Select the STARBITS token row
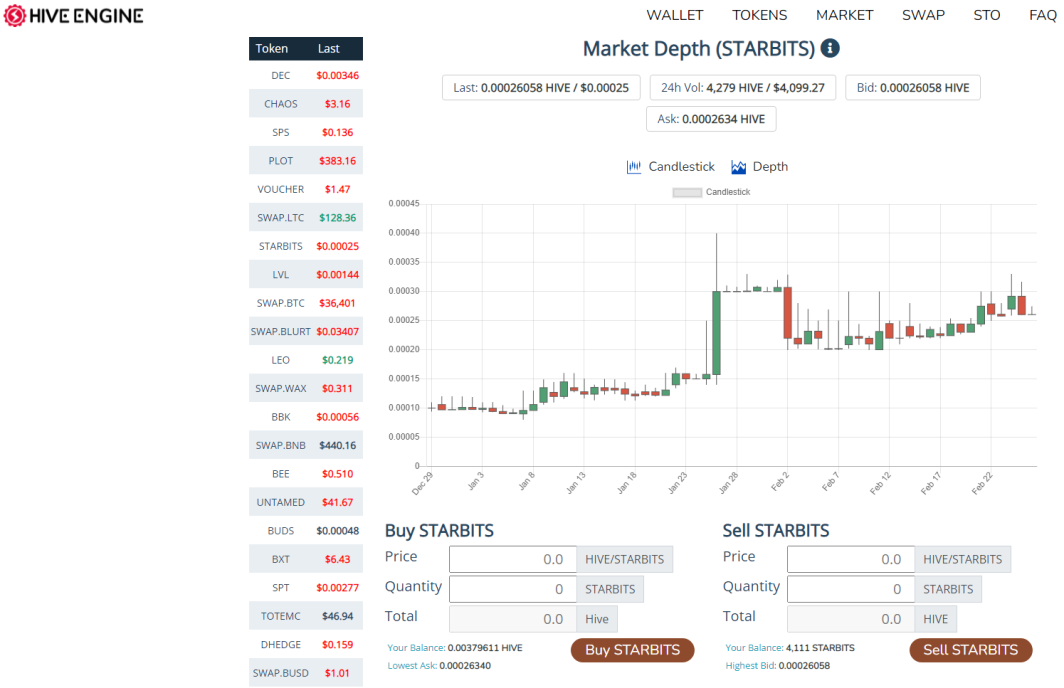This screenshot has width=1064, height=688. (305, 246)
